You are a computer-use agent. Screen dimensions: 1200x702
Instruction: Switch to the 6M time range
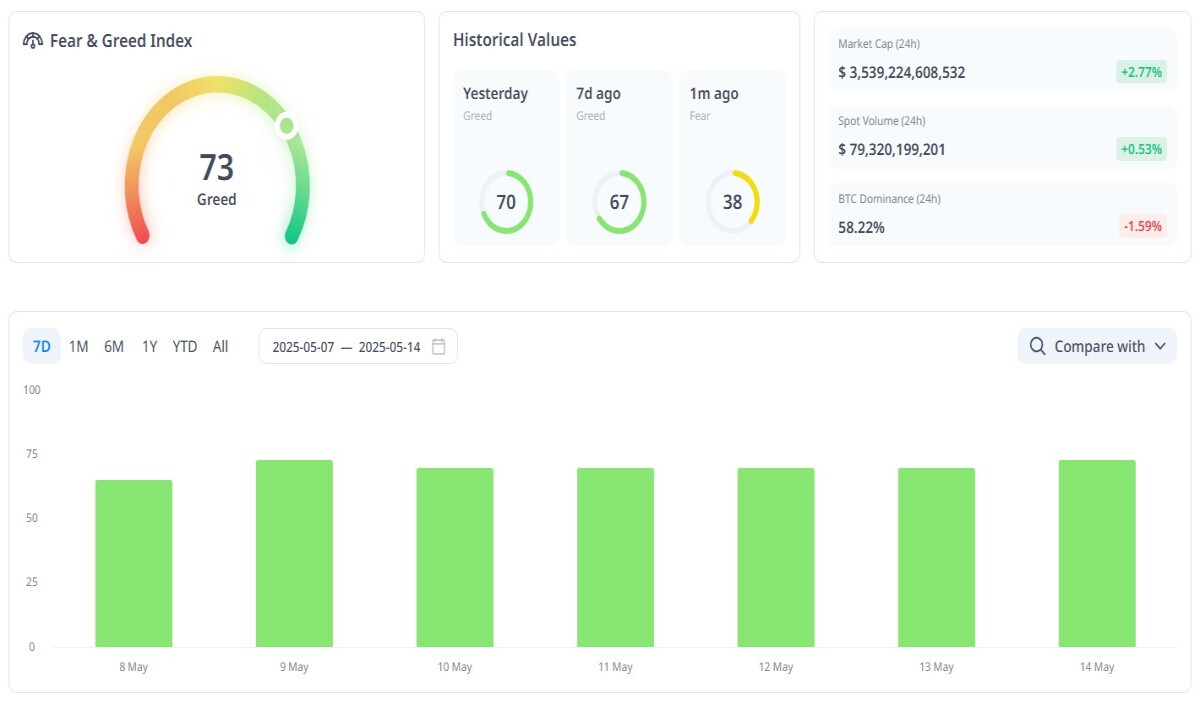point(114,346)
